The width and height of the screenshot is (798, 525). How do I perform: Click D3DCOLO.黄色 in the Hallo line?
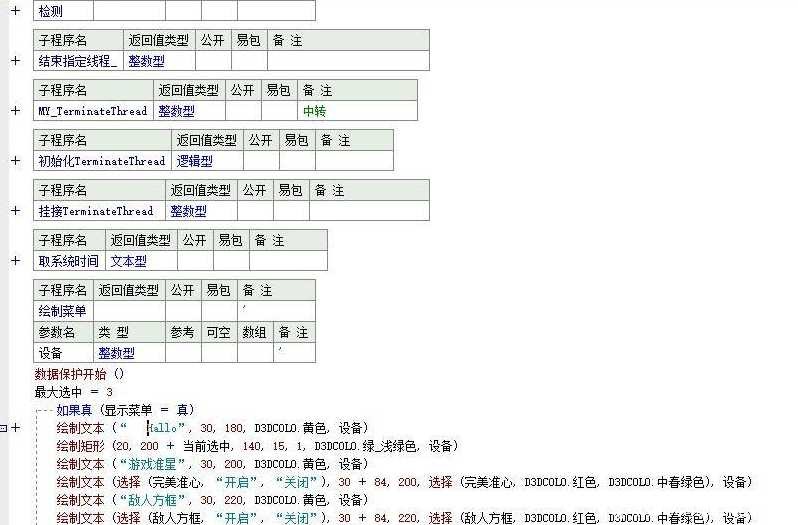pos(290,428)
